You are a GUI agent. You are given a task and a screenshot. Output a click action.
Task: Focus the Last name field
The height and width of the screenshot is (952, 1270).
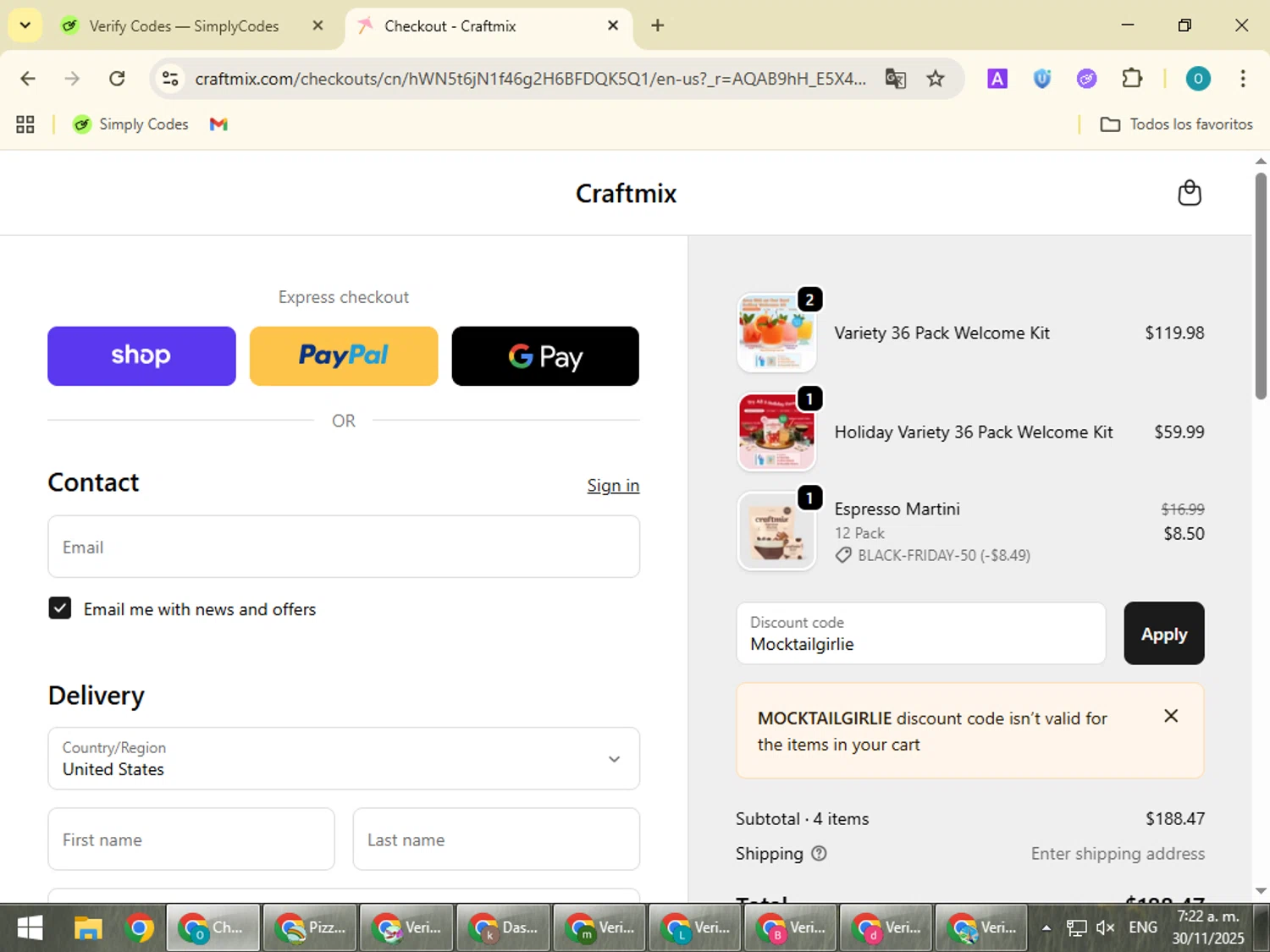click(496, 839)
